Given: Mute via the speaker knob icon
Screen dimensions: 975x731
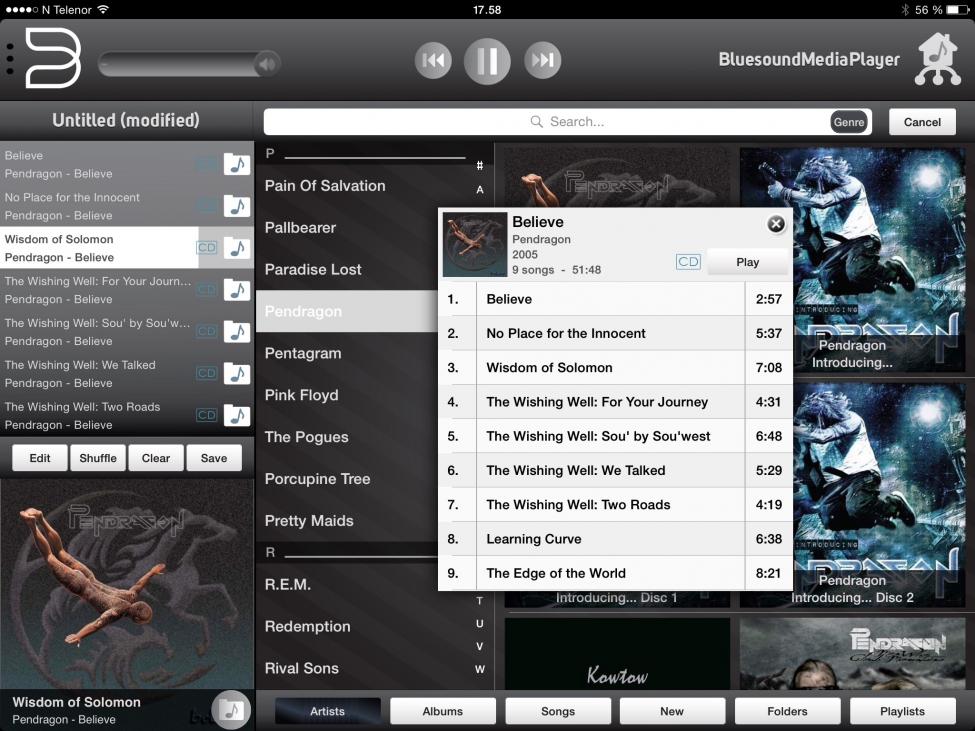Looking at the screenshot, I should [x=267, y=63].
